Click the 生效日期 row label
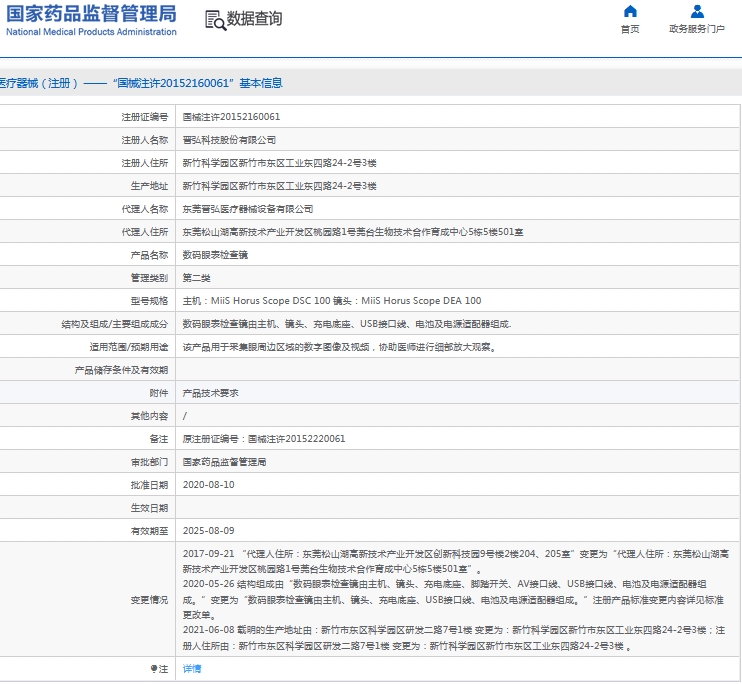Screen dimensions: 742x684 [150, 508]
